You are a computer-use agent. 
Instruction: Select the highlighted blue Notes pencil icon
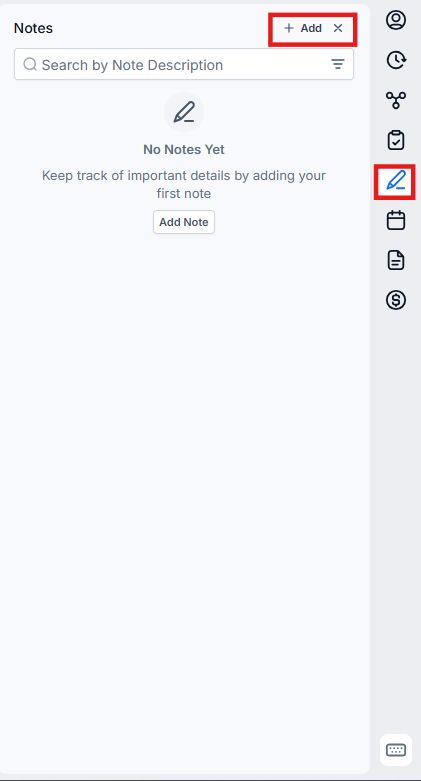tap(396, 181)
